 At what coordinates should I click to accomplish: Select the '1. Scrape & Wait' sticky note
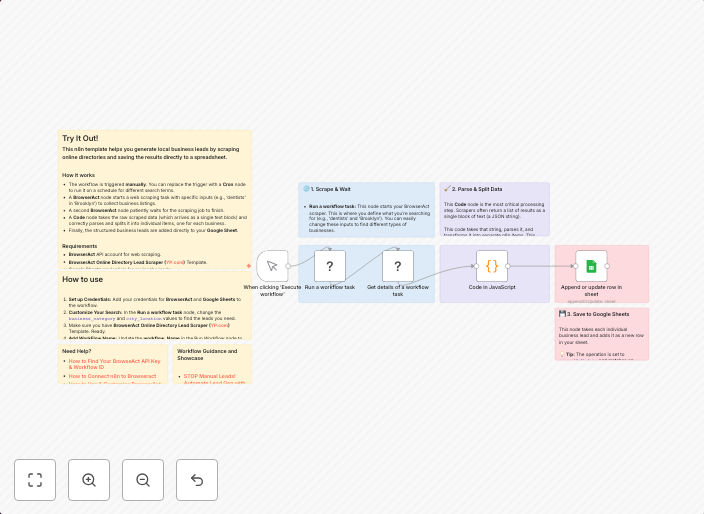coord(330,188)
